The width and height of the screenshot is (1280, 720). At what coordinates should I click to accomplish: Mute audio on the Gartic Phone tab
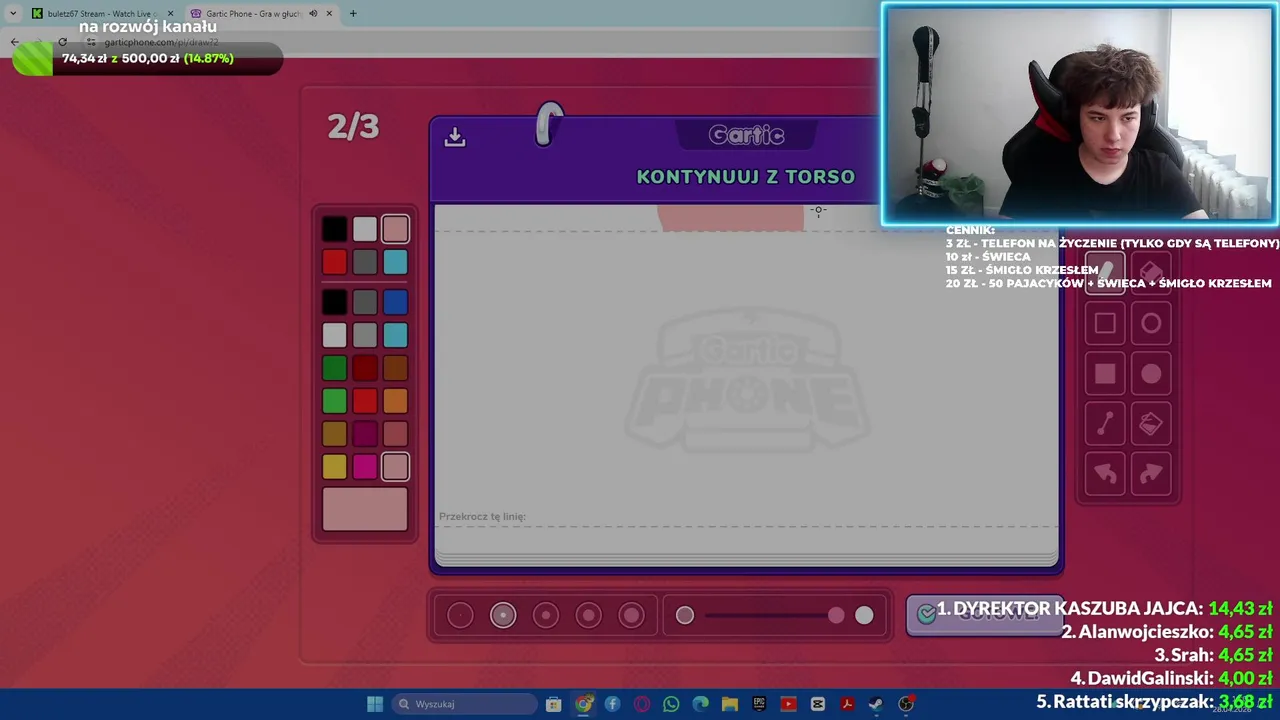[x=313, y=13]
